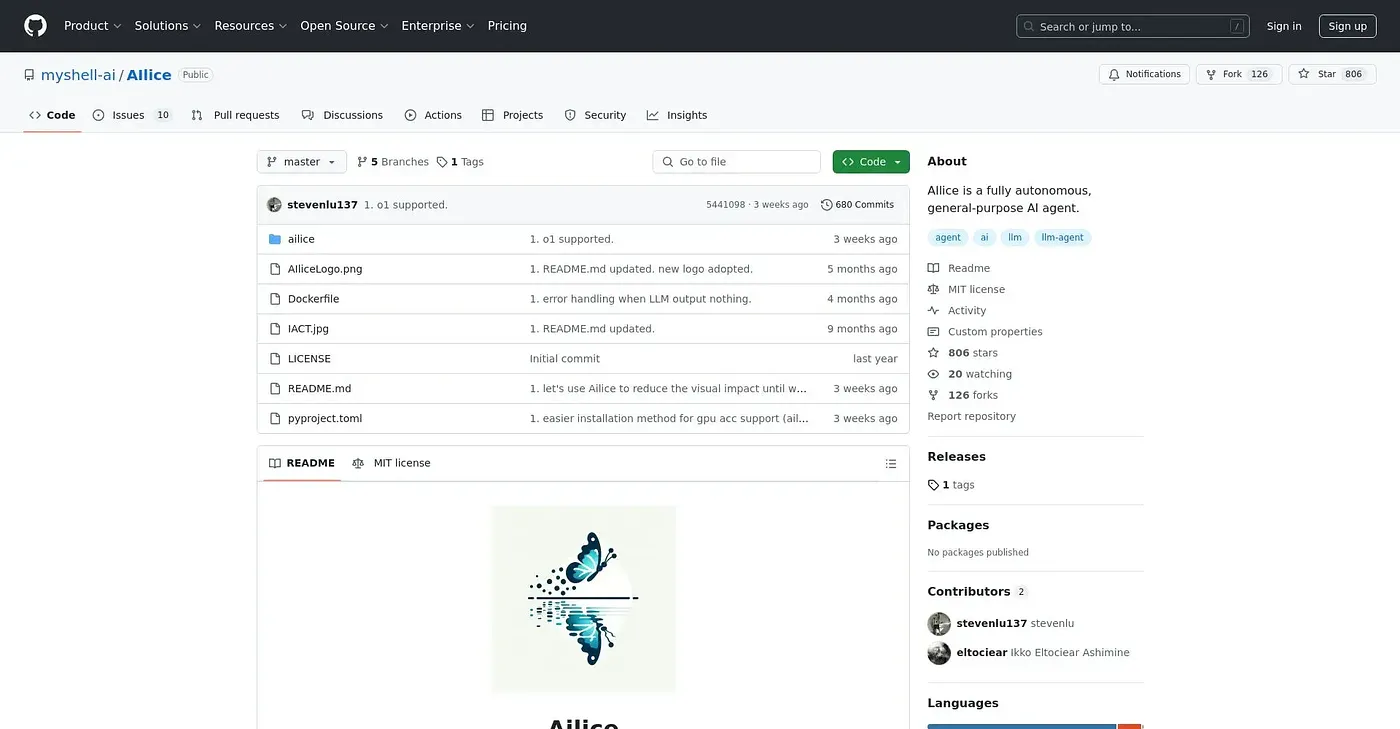Click the Sign up button
This screenshot has width=1400, height=729.
click(x=1347, y=26)
